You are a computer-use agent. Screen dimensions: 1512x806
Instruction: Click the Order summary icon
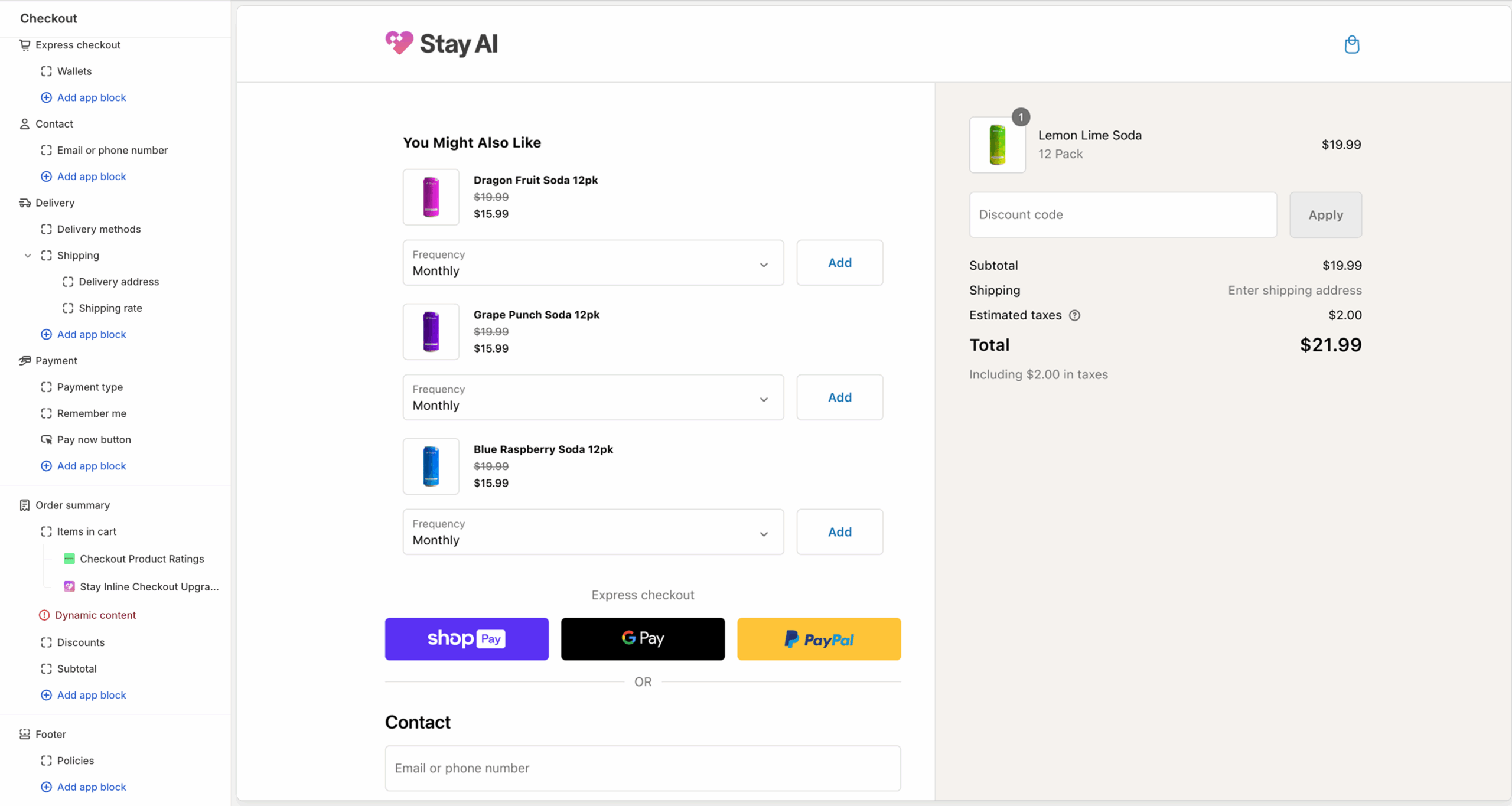[x=24, y=505]
